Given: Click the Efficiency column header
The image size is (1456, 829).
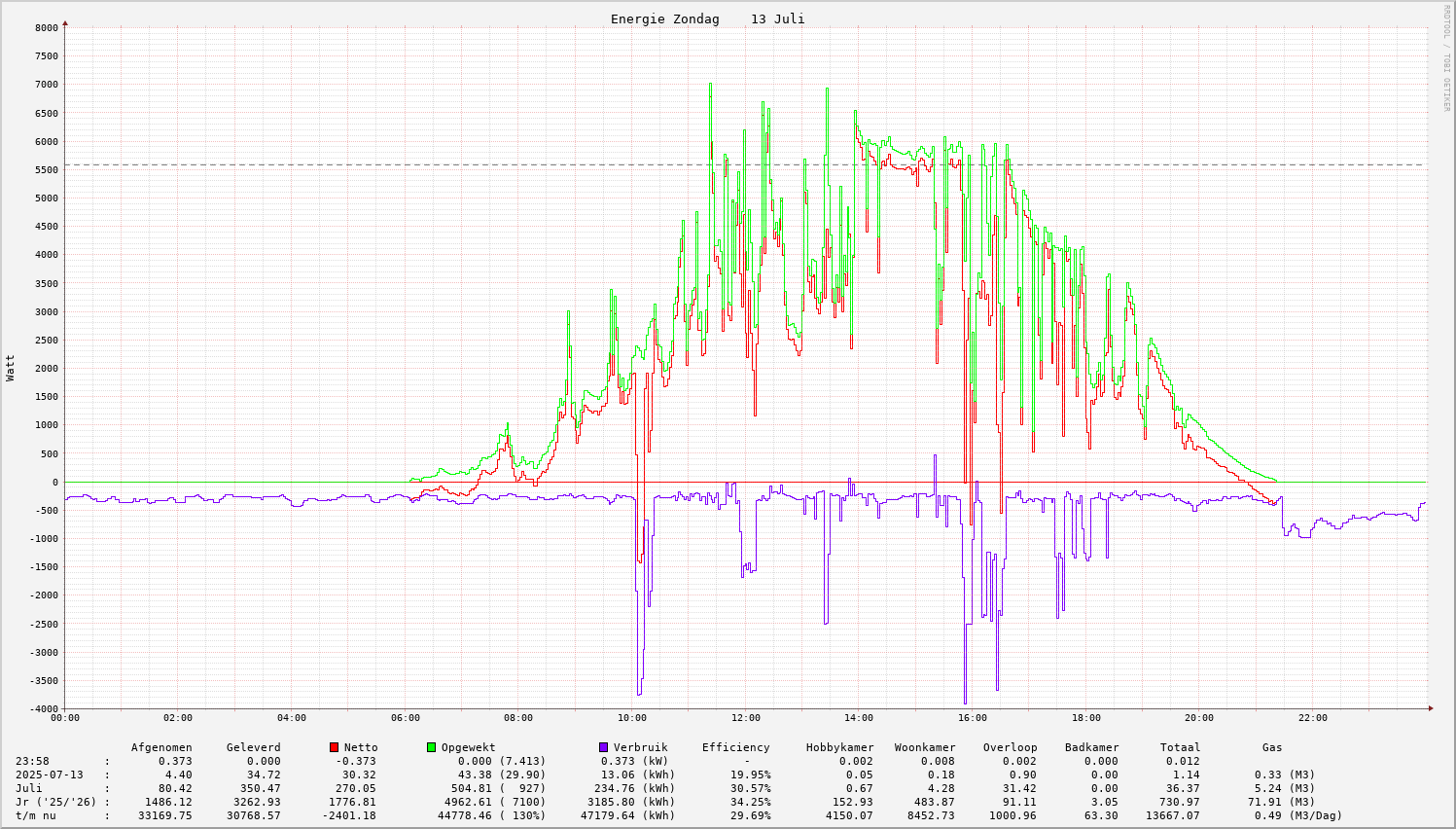Looking at the screenshot, I should point(735,747).
